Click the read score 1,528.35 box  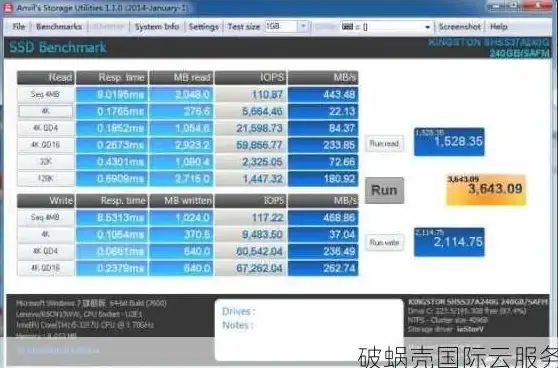(x=449, y=142)
